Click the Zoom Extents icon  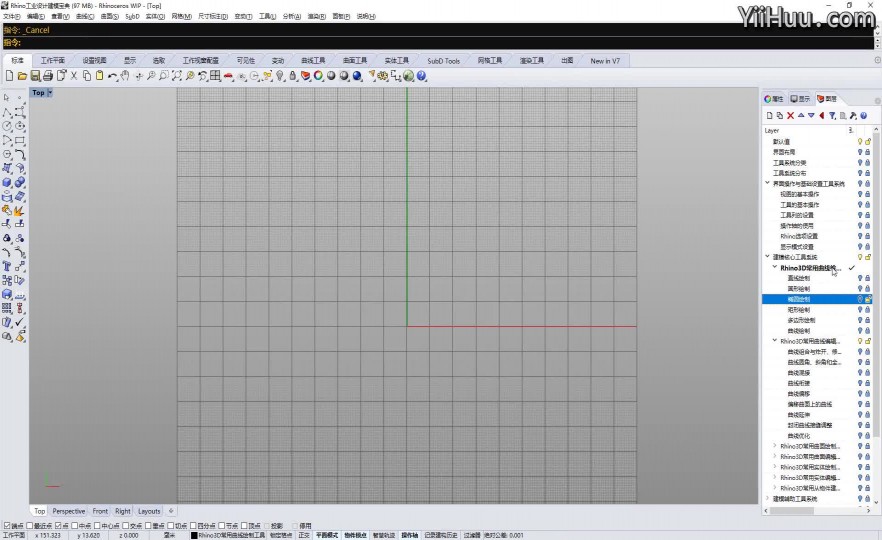[177, 76]
